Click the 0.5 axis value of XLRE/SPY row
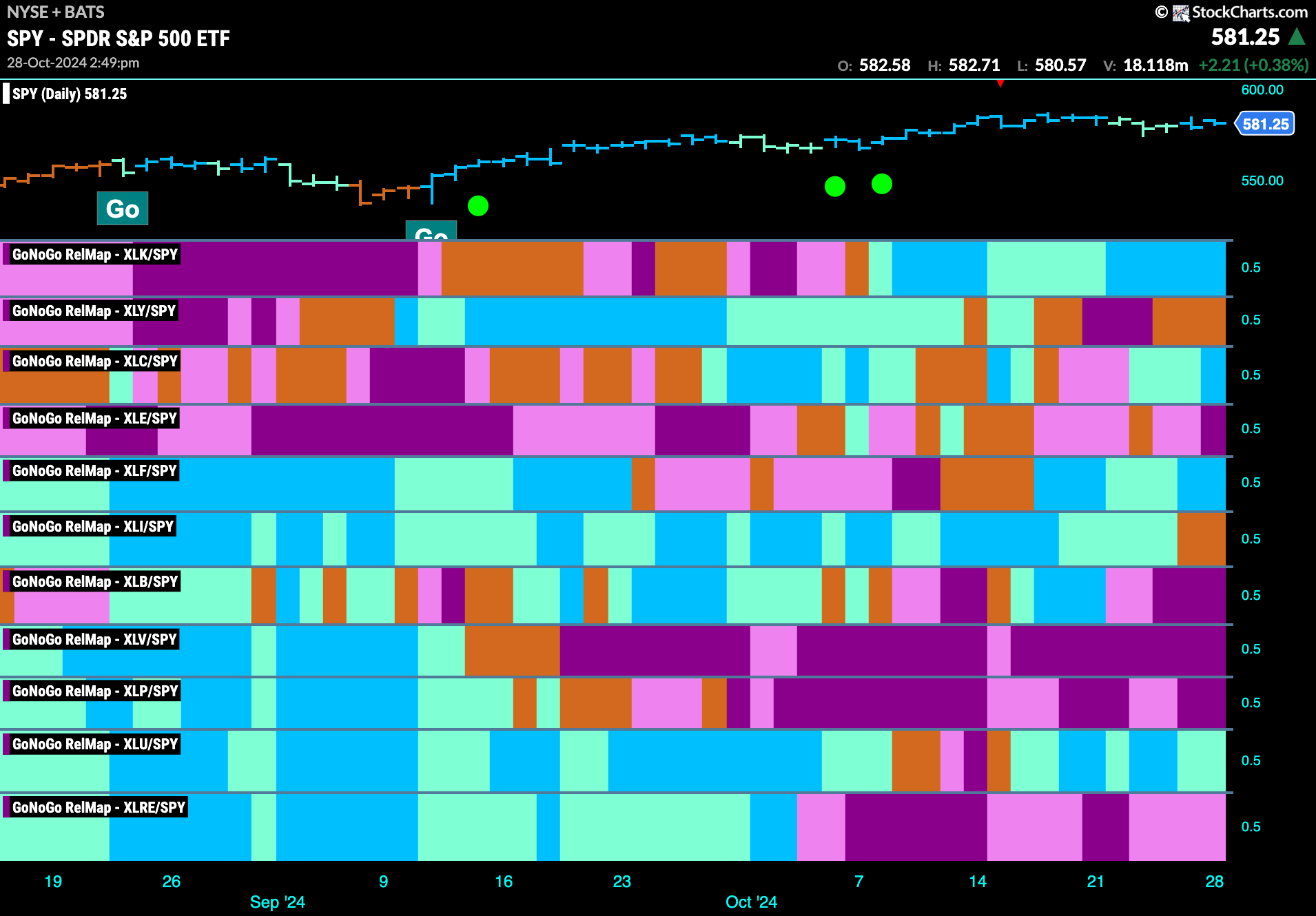 pos(1251,826)
